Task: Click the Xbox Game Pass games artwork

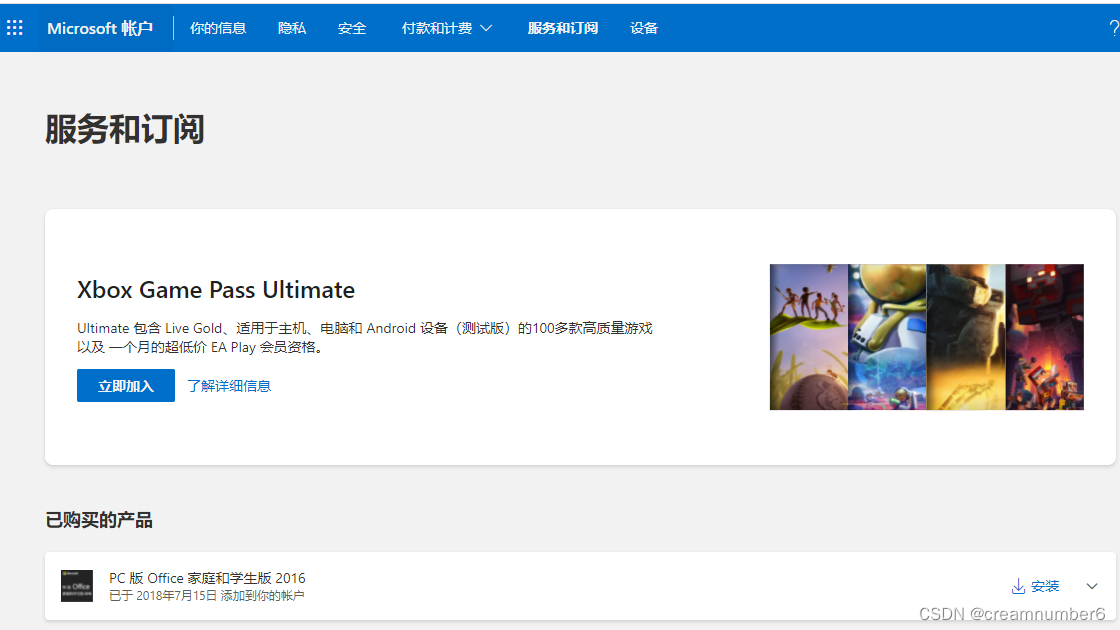Action: [926, 337]
